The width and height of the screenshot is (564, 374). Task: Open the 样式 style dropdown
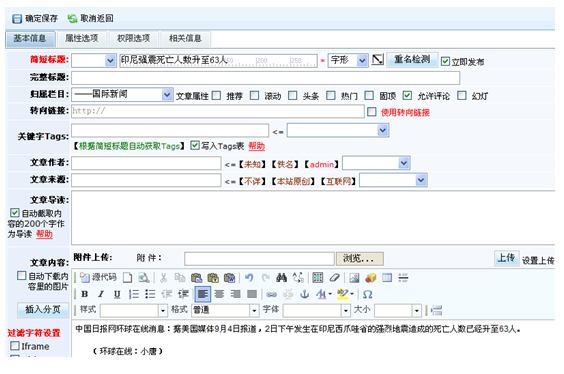click(x=134, y=310)
